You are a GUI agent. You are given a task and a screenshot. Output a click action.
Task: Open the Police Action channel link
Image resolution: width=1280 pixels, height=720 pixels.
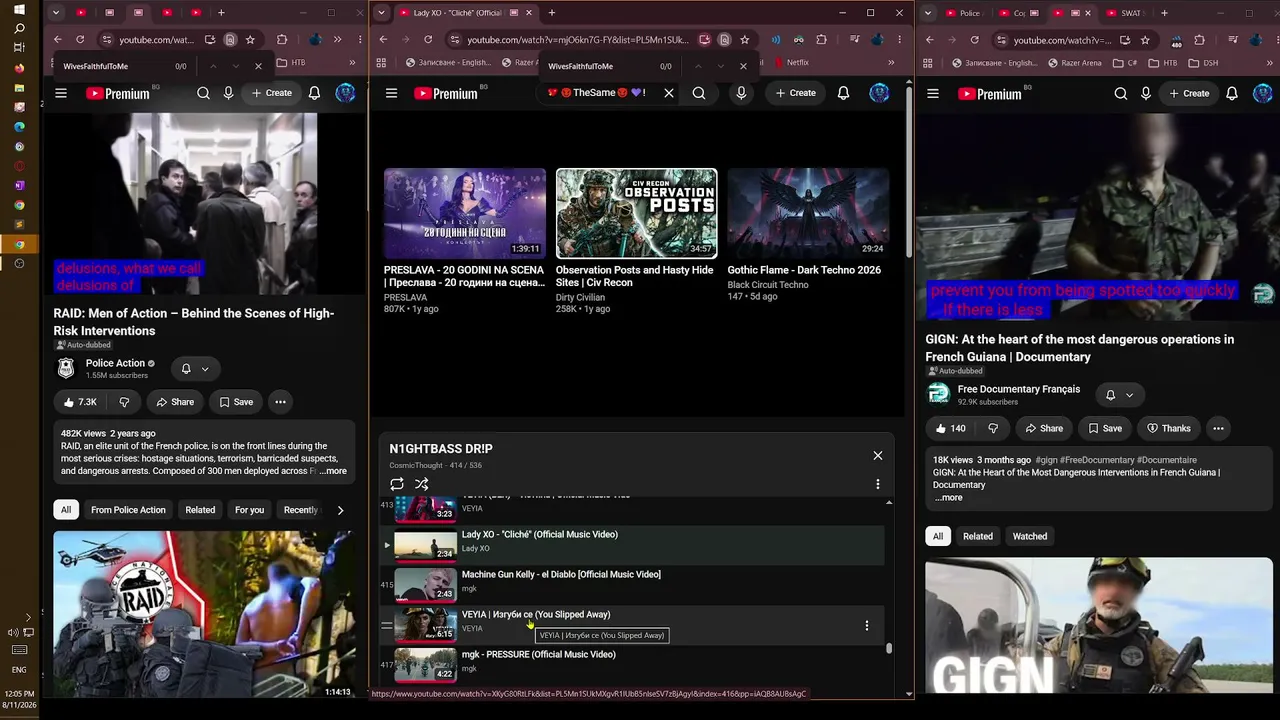coord(115,363)
